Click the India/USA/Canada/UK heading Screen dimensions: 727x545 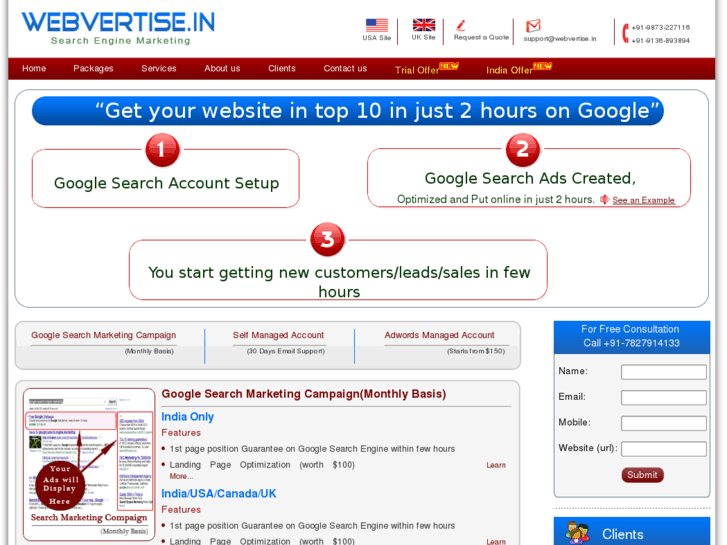tap(218, 494)
